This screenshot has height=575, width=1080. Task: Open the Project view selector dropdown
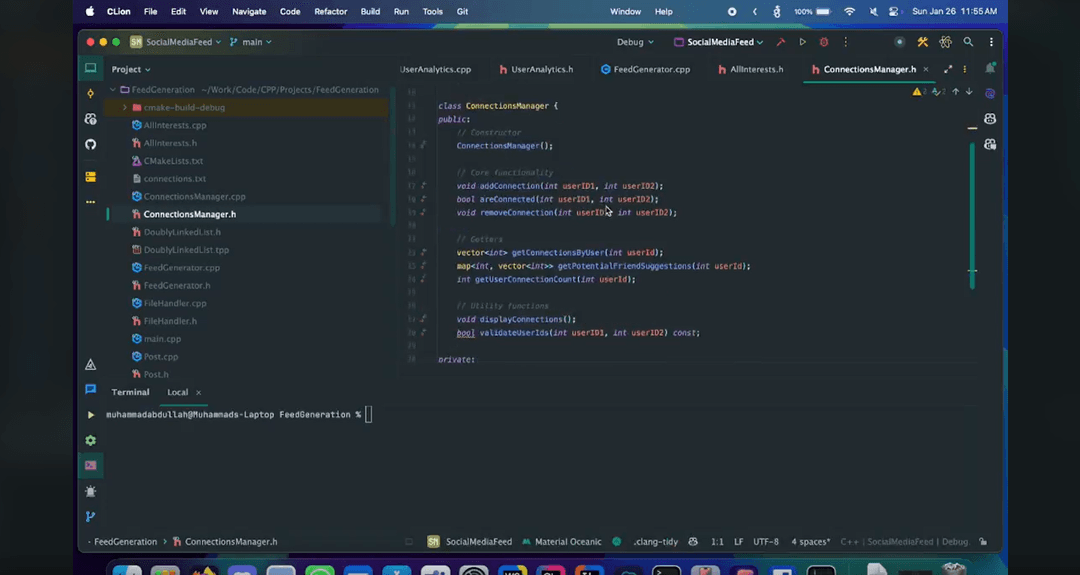click(x=131, y=69)
